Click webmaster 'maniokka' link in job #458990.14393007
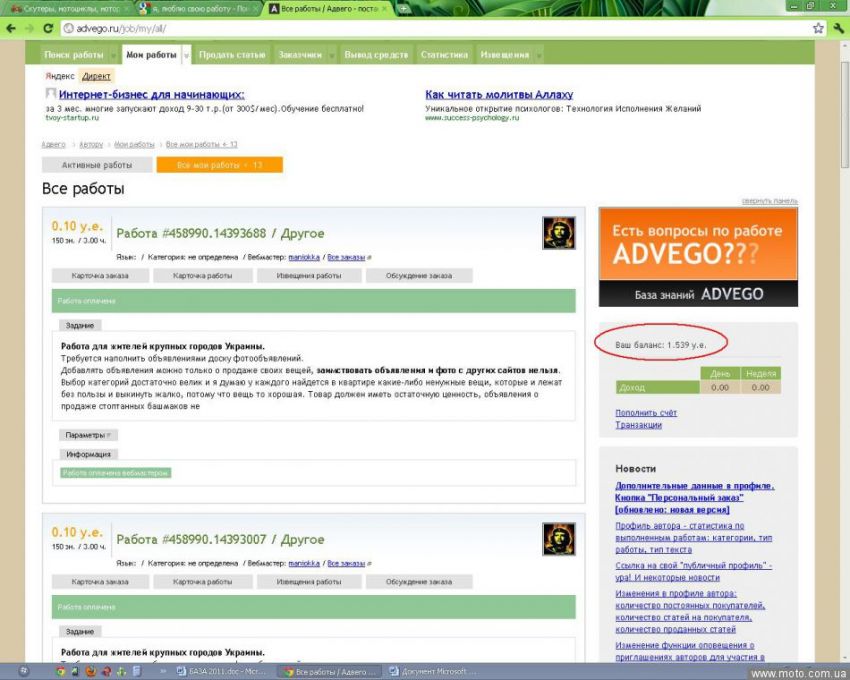850x680 pixels. click(304, 563)
